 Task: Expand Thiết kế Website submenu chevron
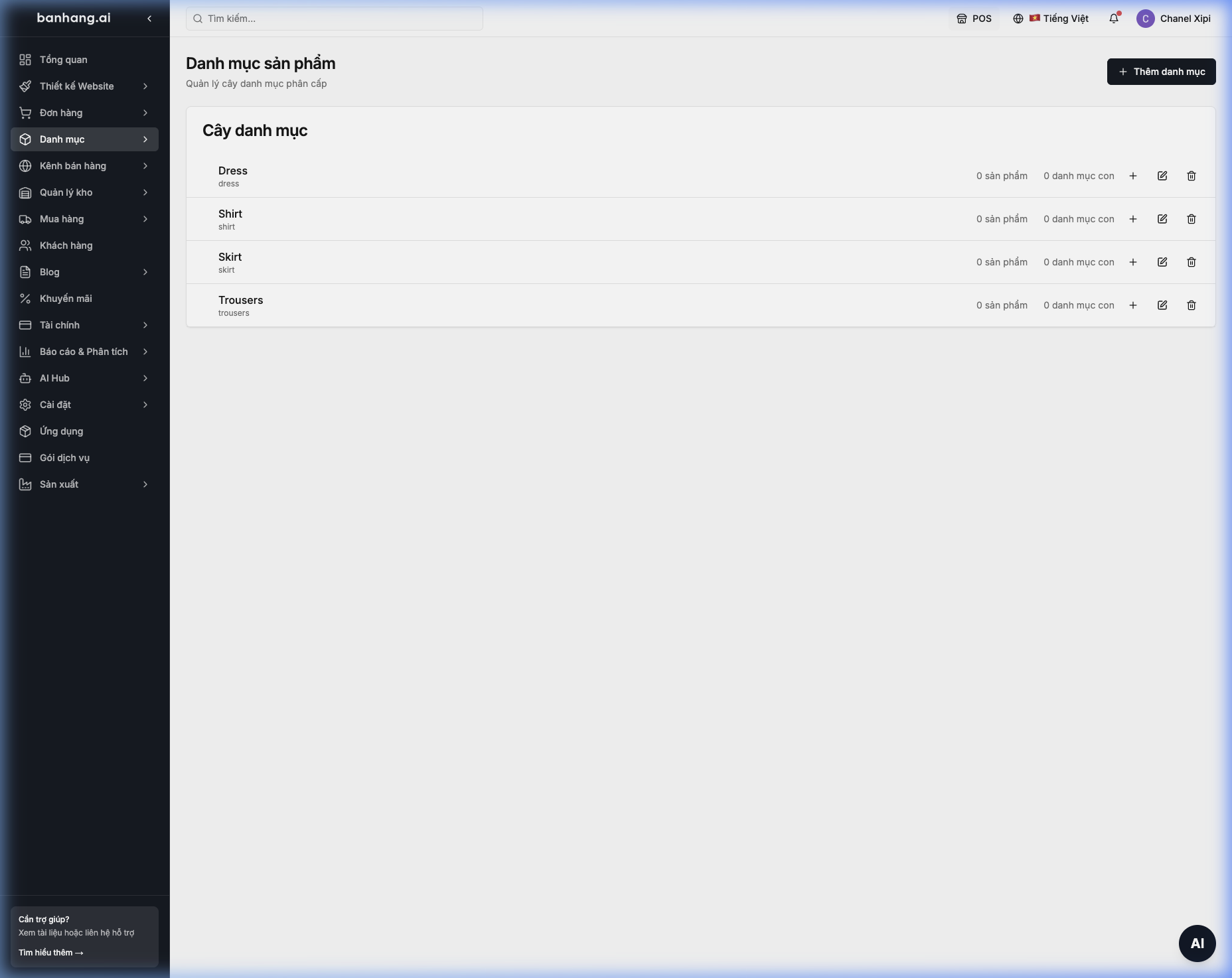(145, 86)
